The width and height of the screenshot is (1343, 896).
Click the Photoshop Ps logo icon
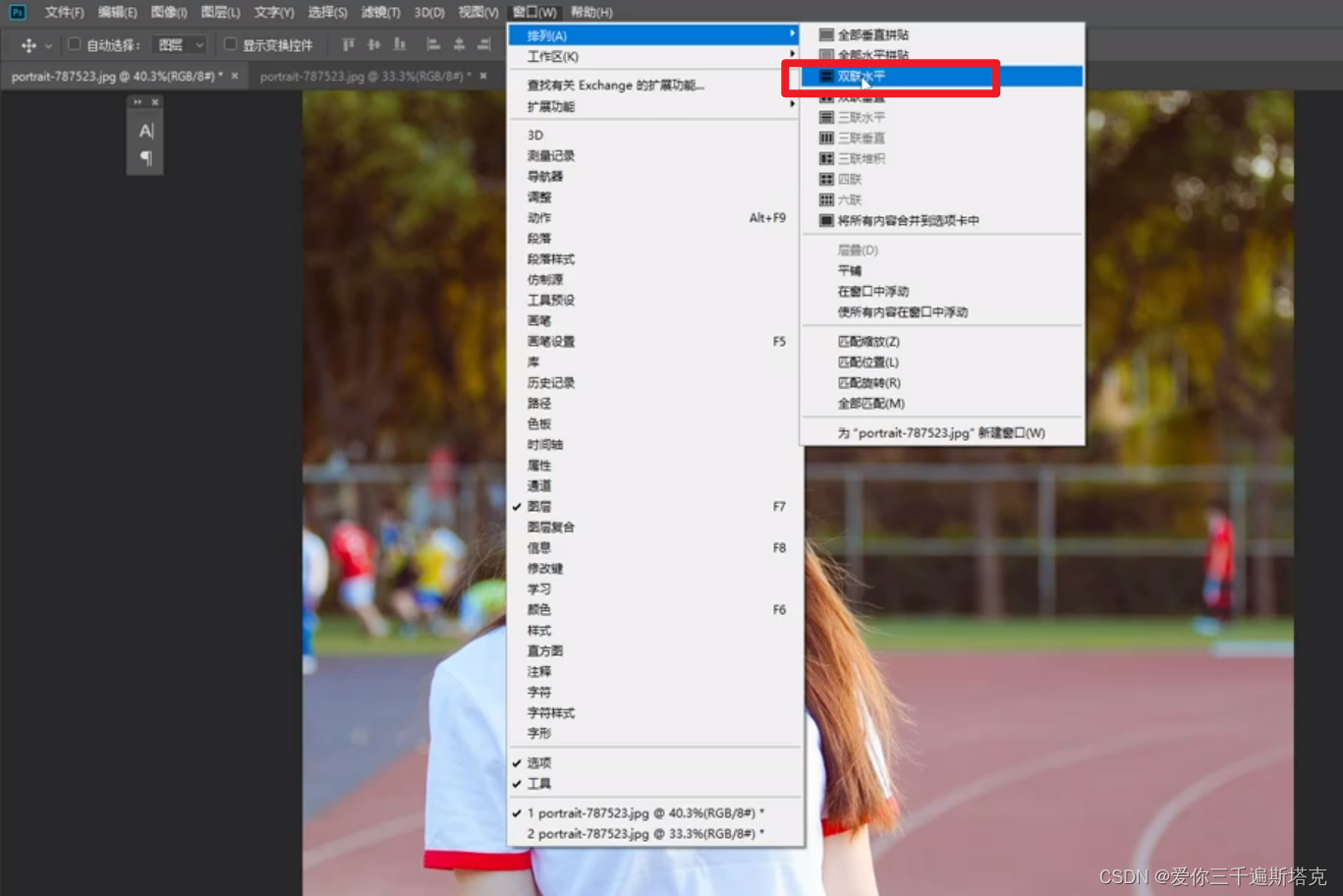[x=17, y=12]
